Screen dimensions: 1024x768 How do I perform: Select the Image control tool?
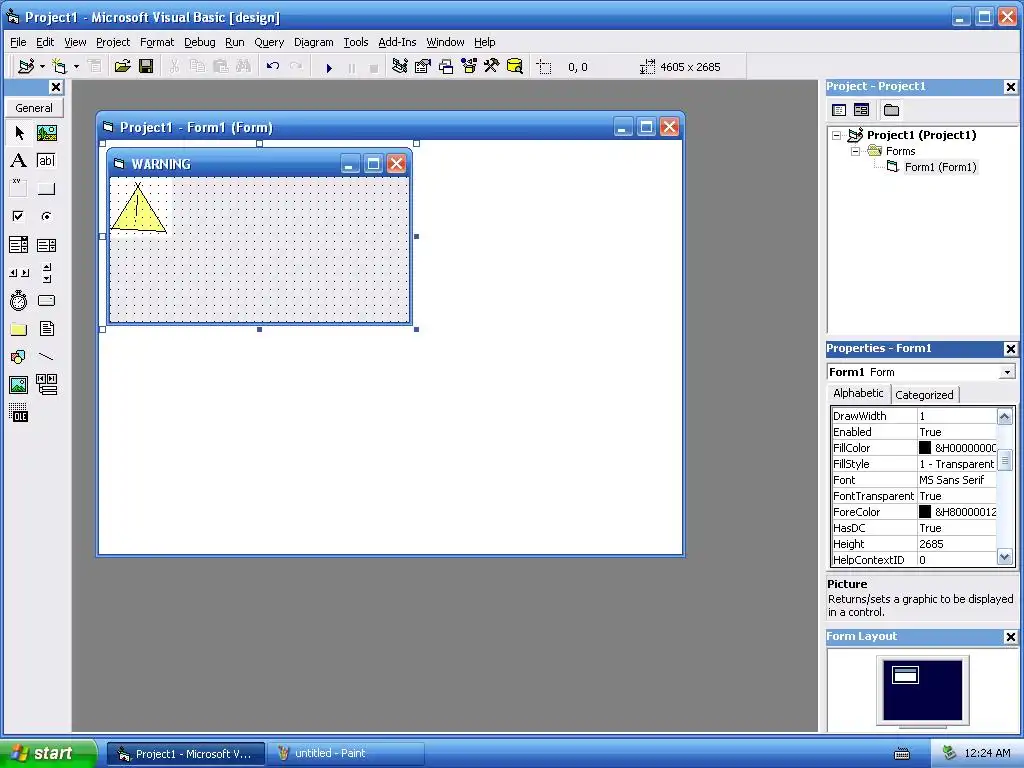coord(19,385)
